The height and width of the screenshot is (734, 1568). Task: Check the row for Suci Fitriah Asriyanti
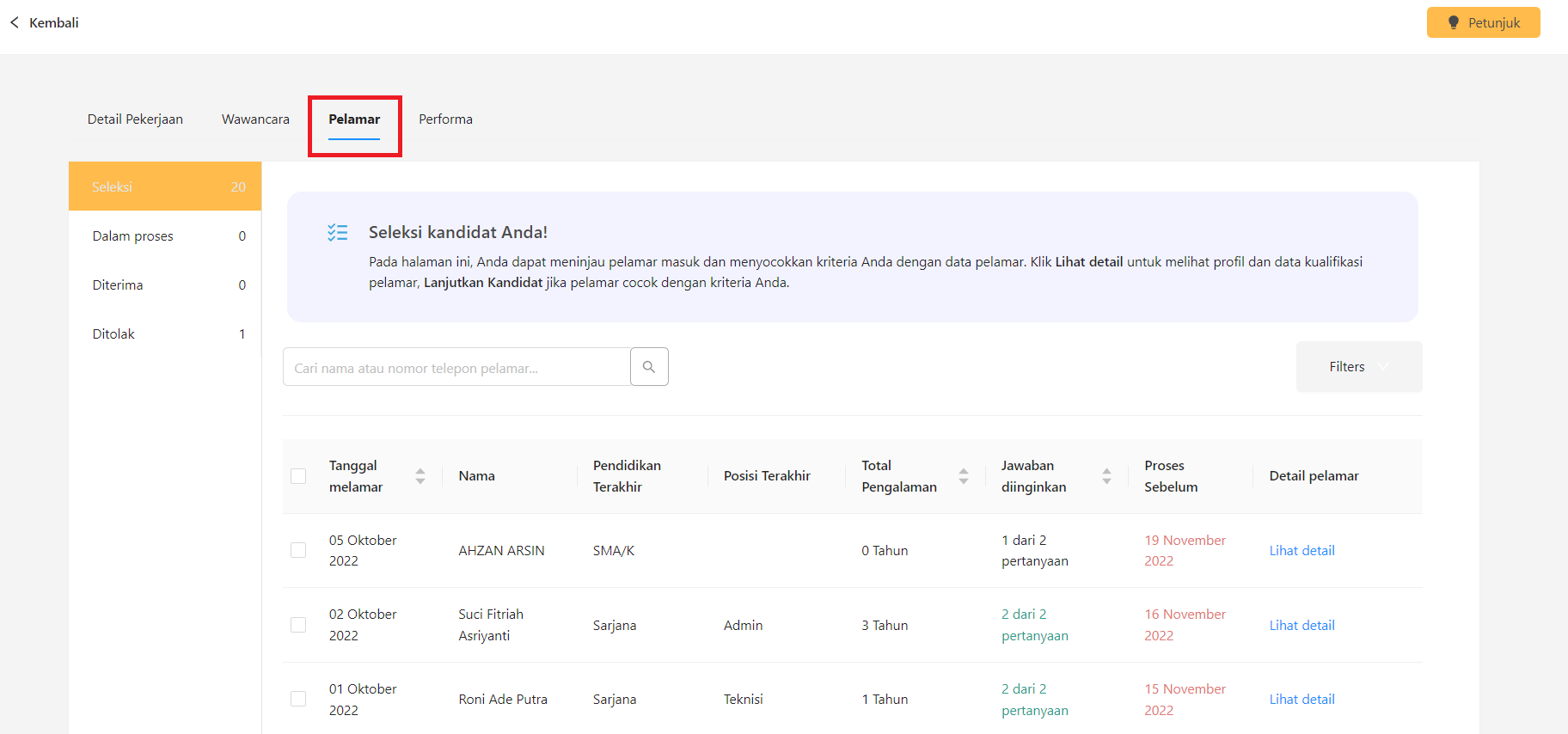298,625
